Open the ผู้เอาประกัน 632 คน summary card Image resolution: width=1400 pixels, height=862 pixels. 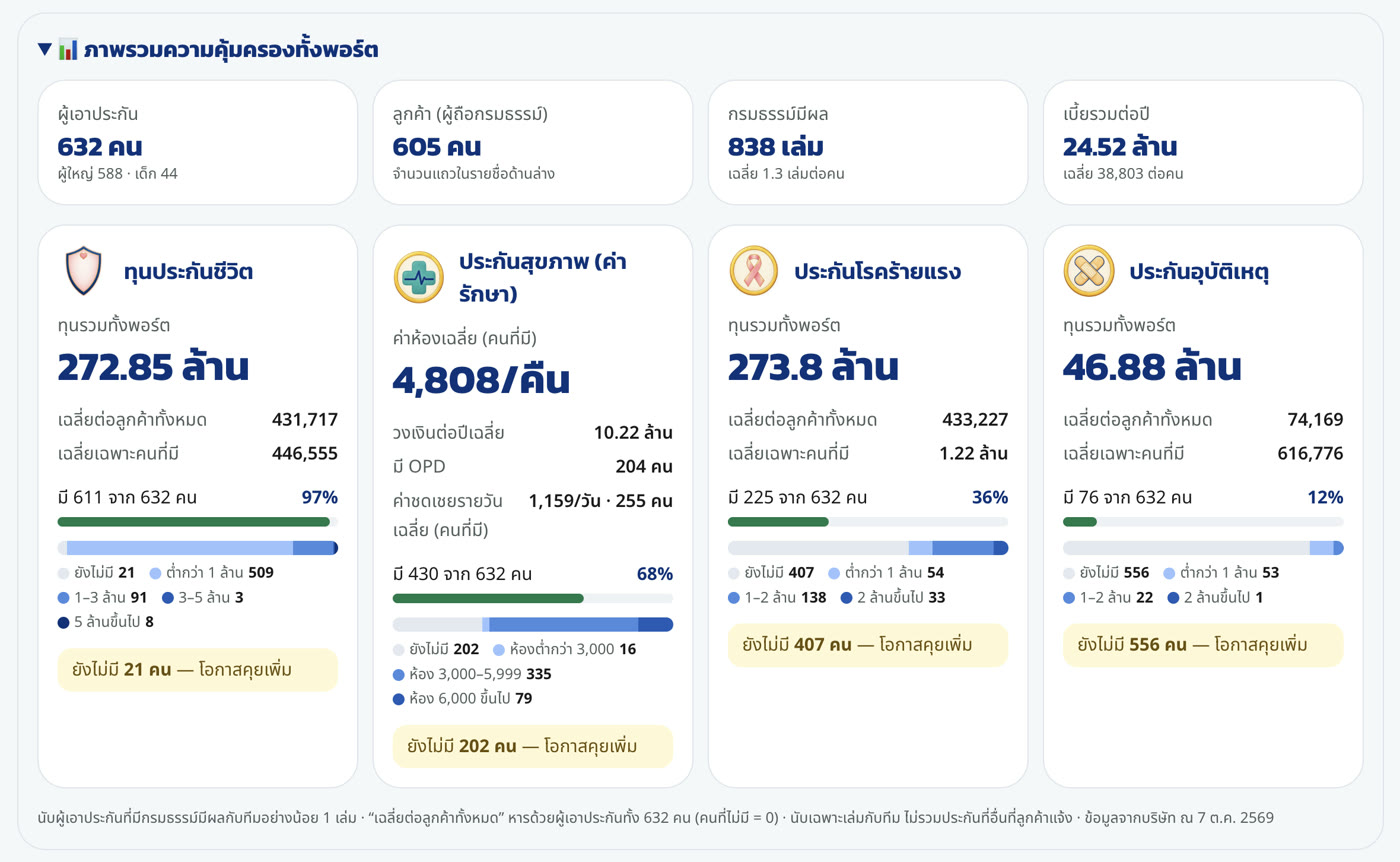point(198,143)
